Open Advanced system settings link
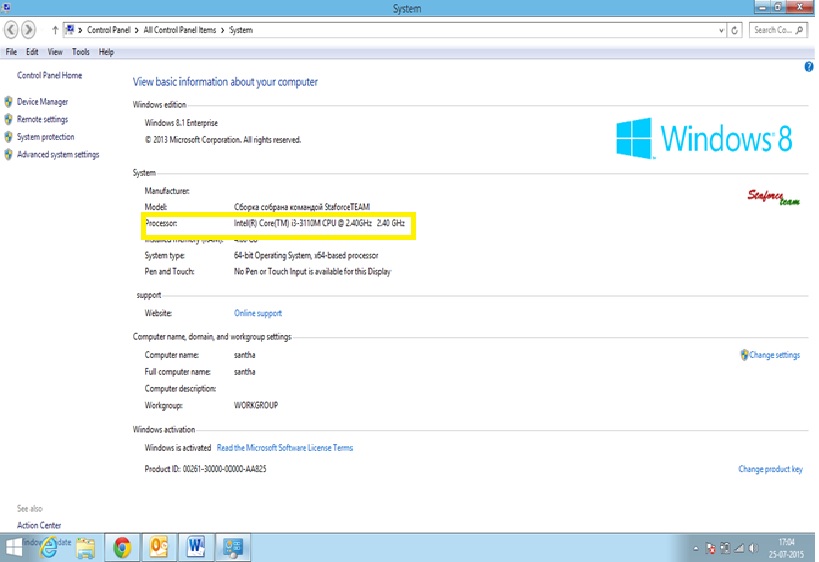 tap(58, 155)
